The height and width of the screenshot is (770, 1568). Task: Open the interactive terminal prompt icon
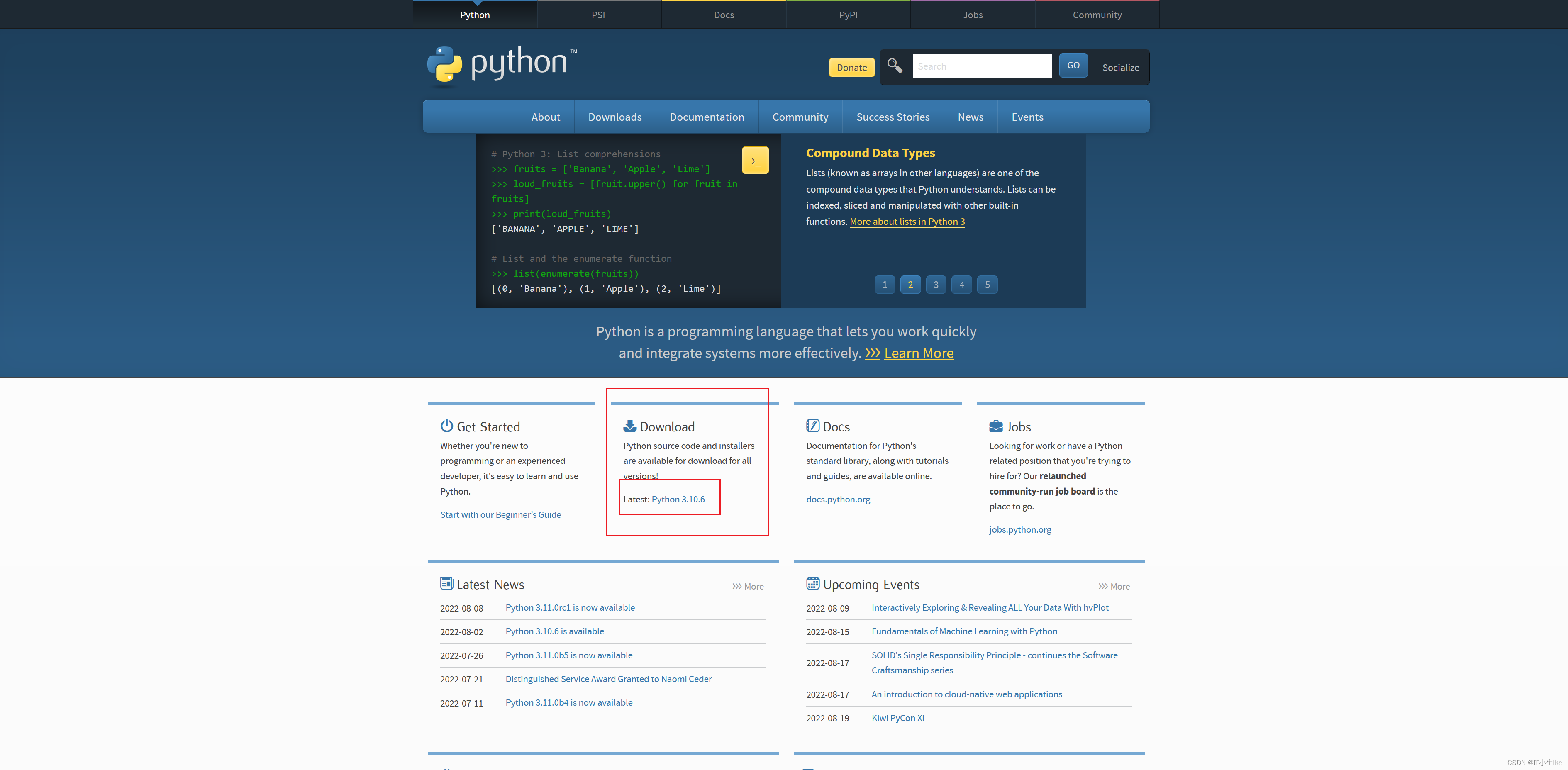point(755,160)
